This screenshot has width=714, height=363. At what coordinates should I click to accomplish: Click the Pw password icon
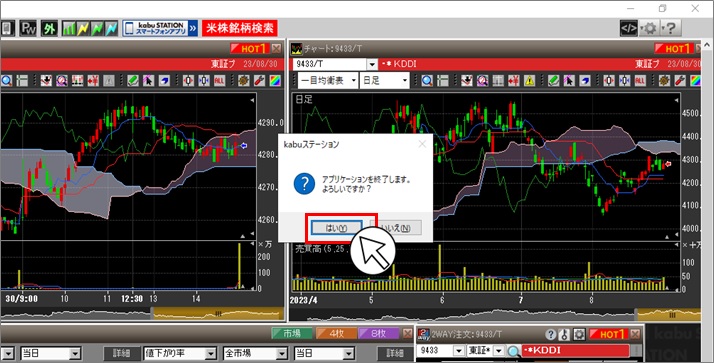coord(29,28)
